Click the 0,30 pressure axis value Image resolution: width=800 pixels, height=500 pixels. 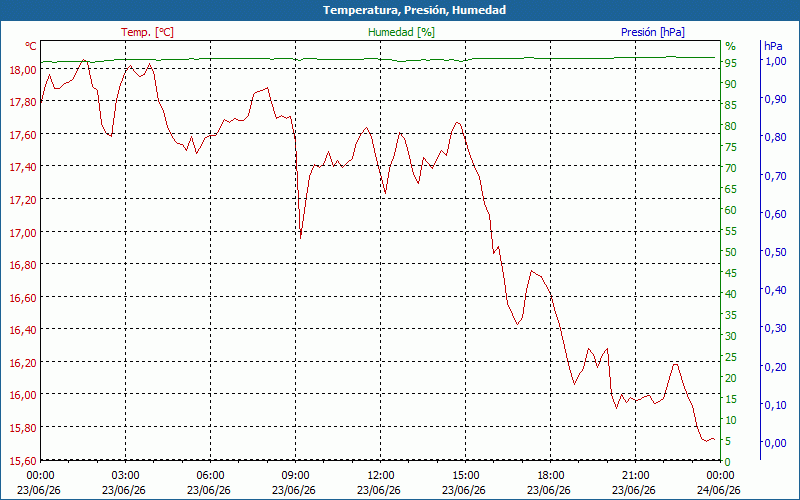[776, 328]
